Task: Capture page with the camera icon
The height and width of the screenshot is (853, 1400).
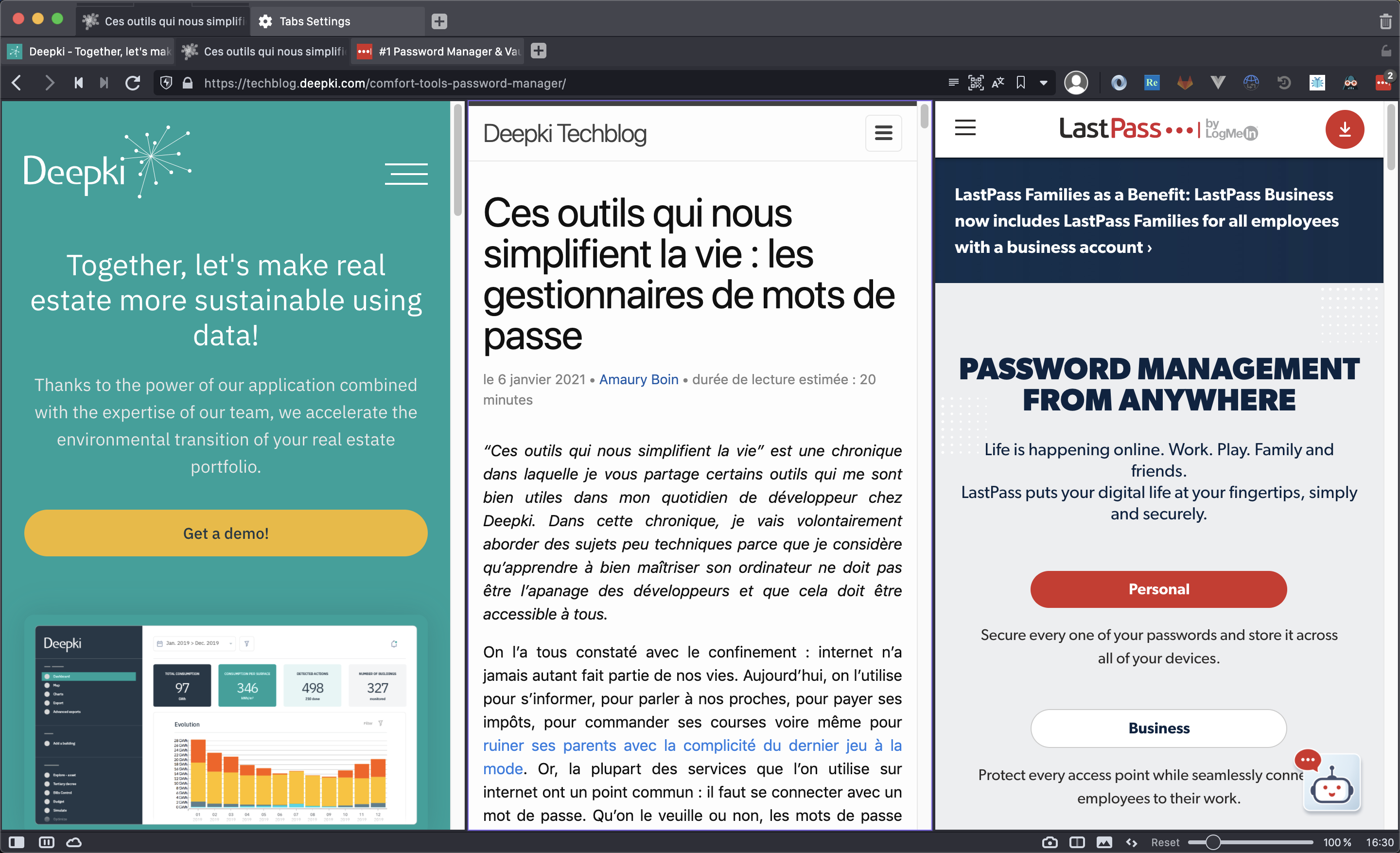Action: click(x=1050, y=842)
